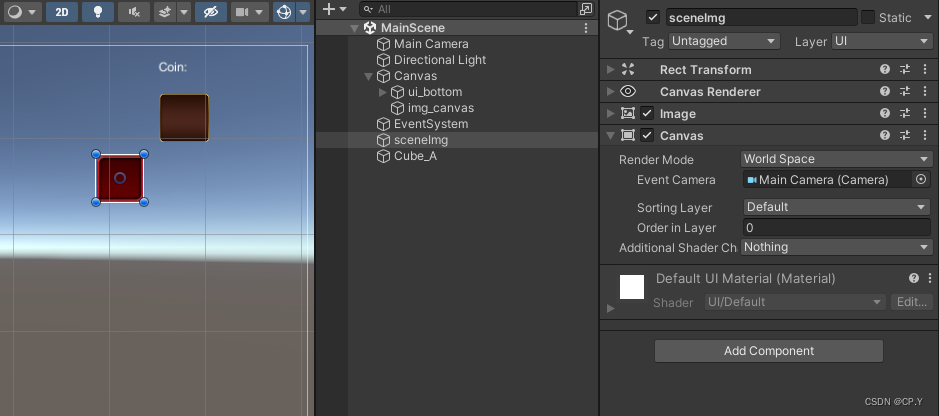
Task: Open Canvas component more options menu
Action: pos(923,136)
